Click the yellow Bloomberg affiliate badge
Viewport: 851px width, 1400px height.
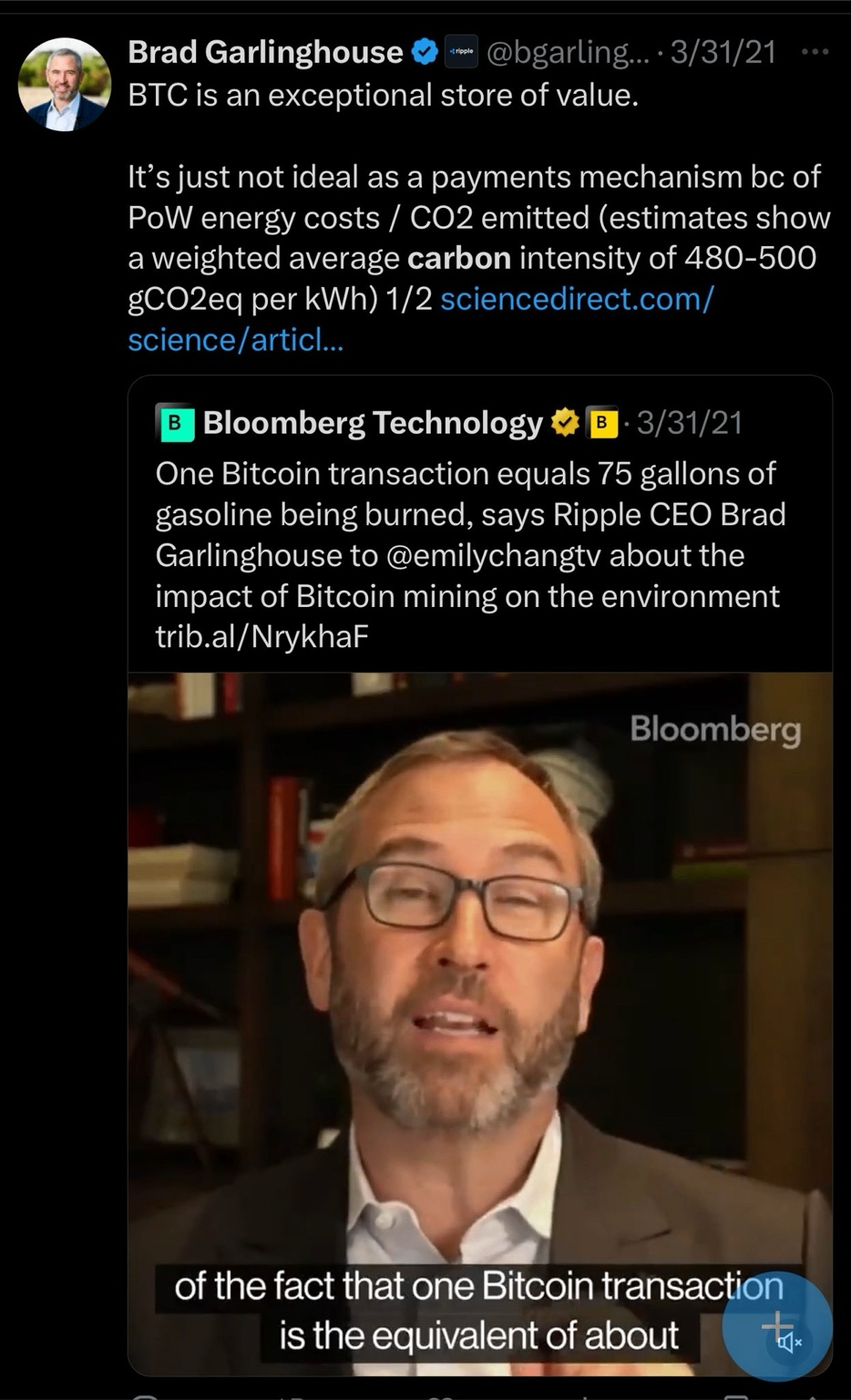pos(600,423)
